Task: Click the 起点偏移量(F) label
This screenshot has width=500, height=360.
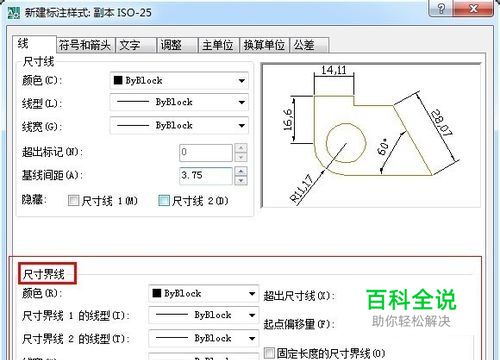Action: [299, 324]
